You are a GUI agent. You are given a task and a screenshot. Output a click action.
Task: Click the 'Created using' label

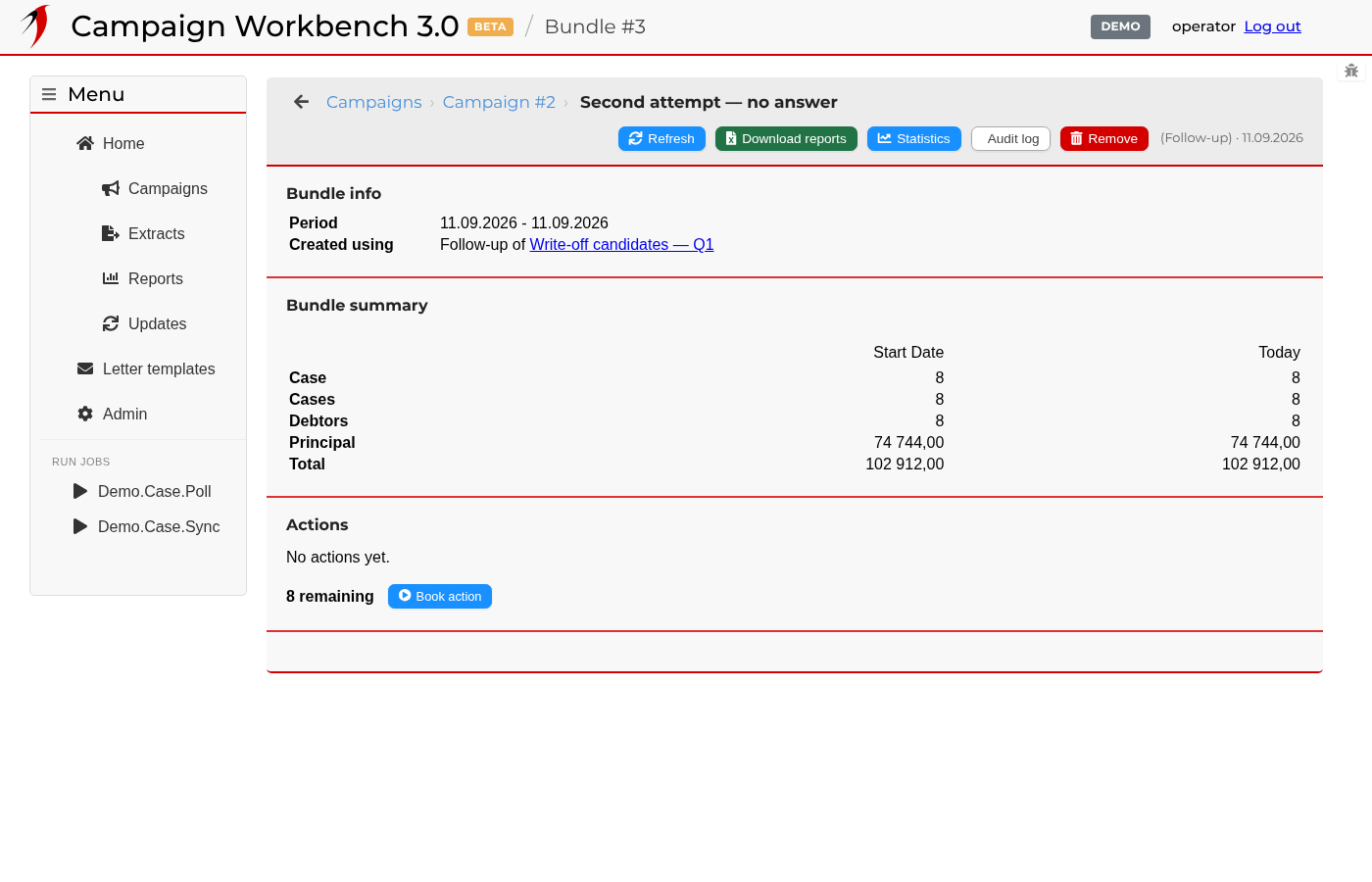tap(341, 244)
